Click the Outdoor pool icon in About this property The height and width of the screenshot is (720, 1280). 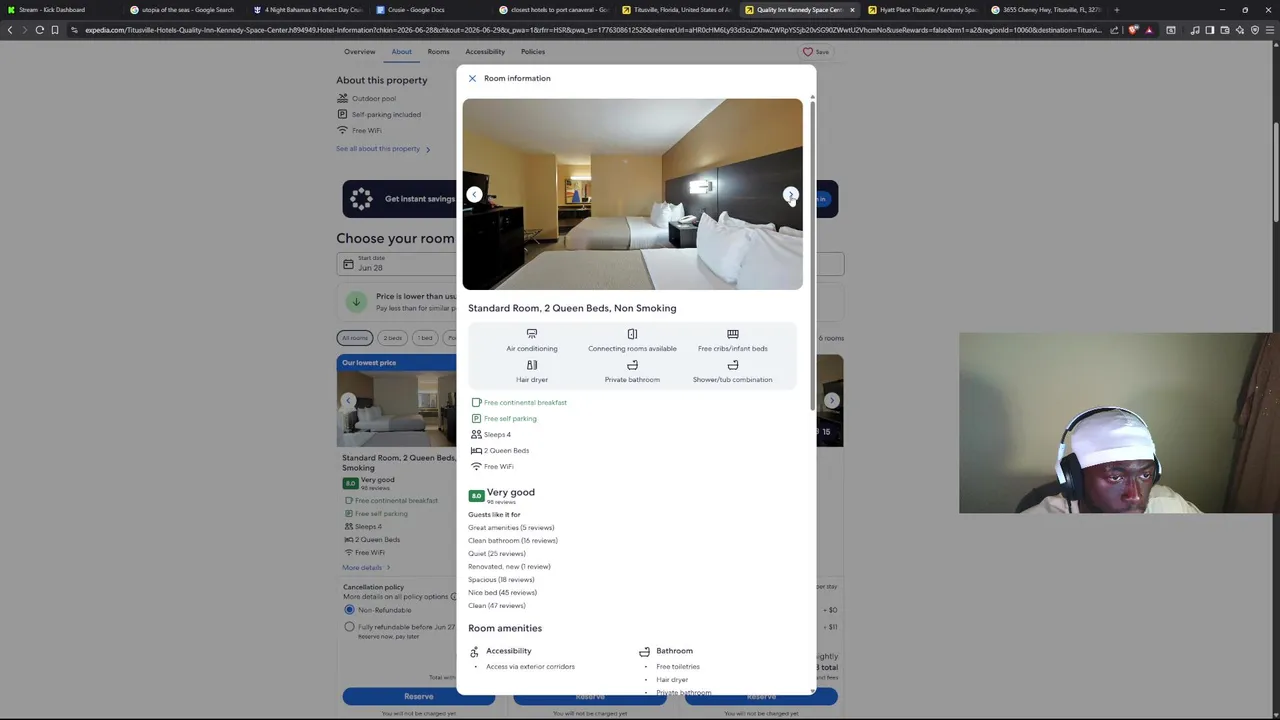click(x=342, y=98)
